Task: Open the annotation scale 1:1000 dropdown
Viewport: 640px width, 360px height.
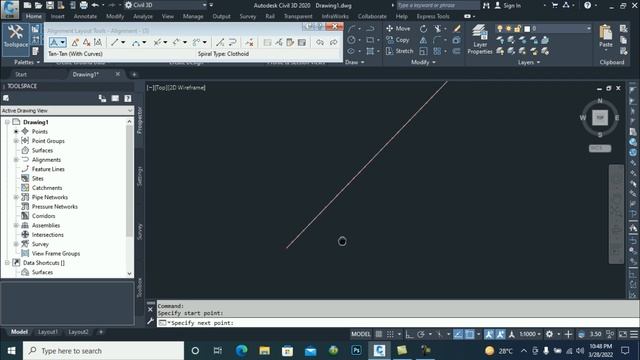Action: click(530, 334)
